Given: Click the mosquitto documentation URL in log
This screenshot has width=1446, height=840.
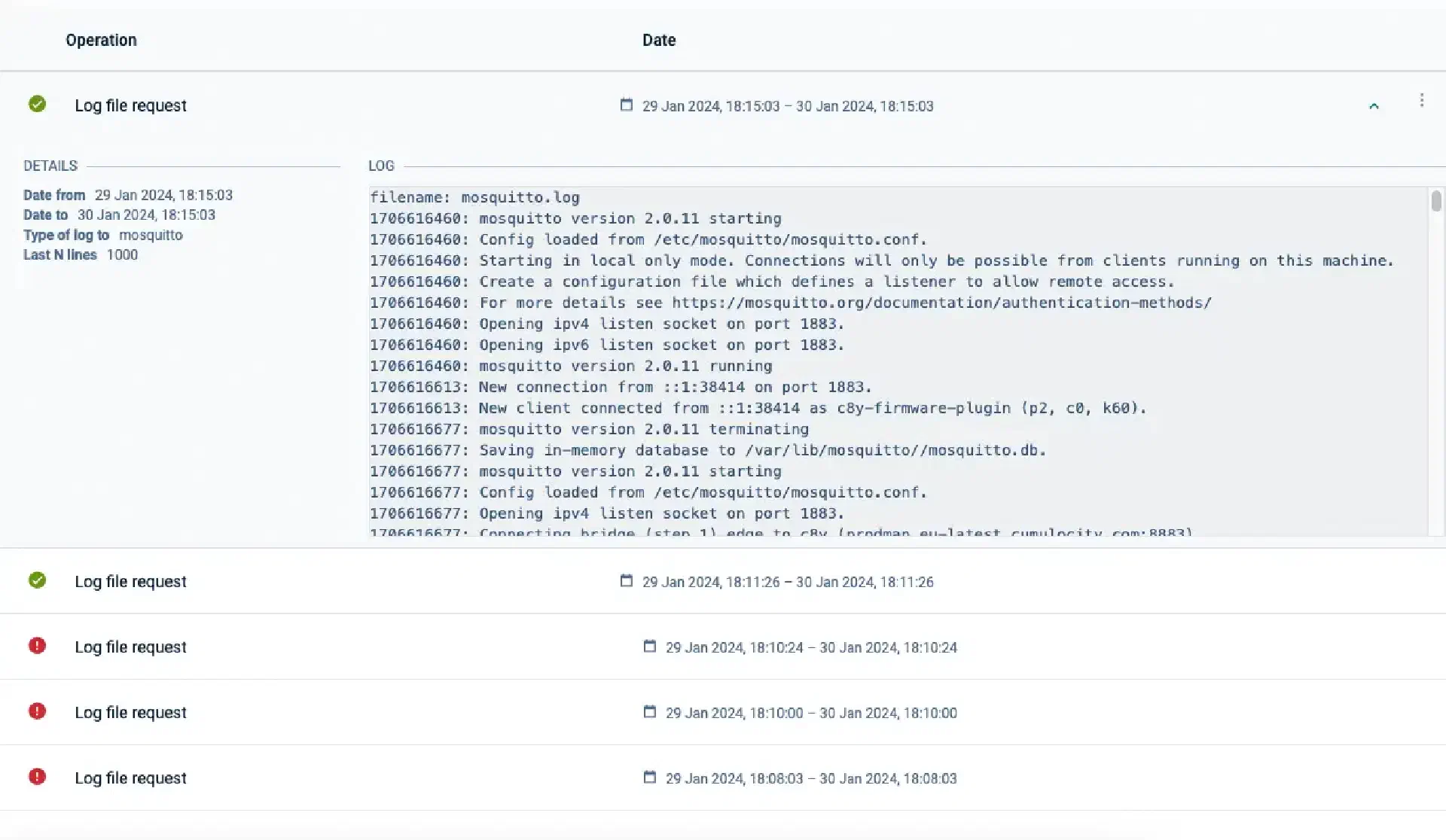Looking at the screenshot, I should point(941,303).
